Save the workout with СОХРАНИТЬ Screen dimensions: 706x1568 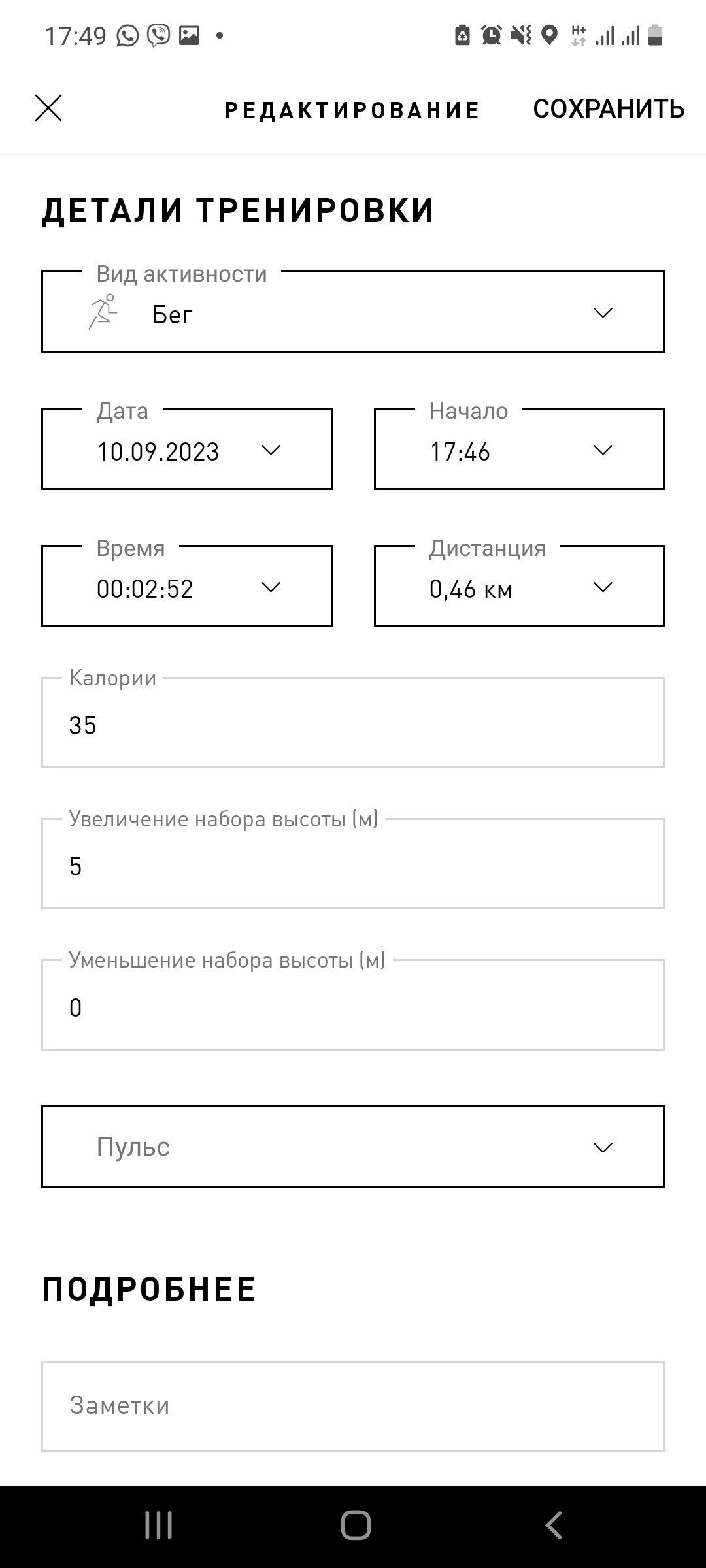(x=609, y=108)
